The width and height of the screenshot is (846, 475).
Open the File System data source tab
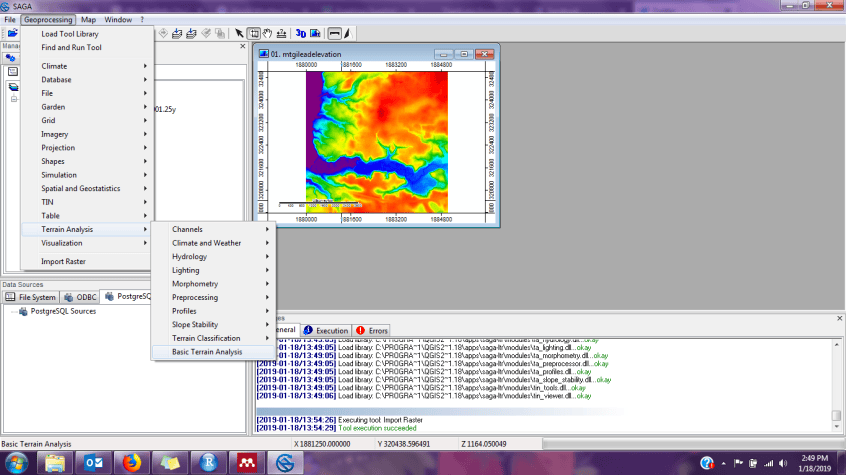[x=31, y=297]
